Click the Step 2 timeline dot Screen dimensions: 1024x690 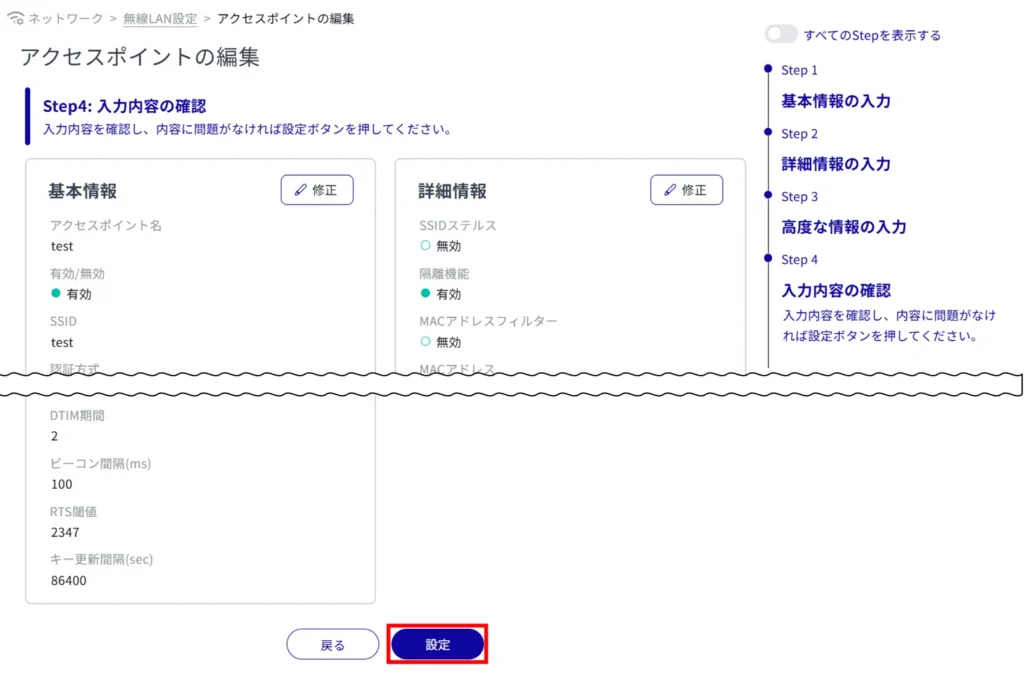point(768,132)
